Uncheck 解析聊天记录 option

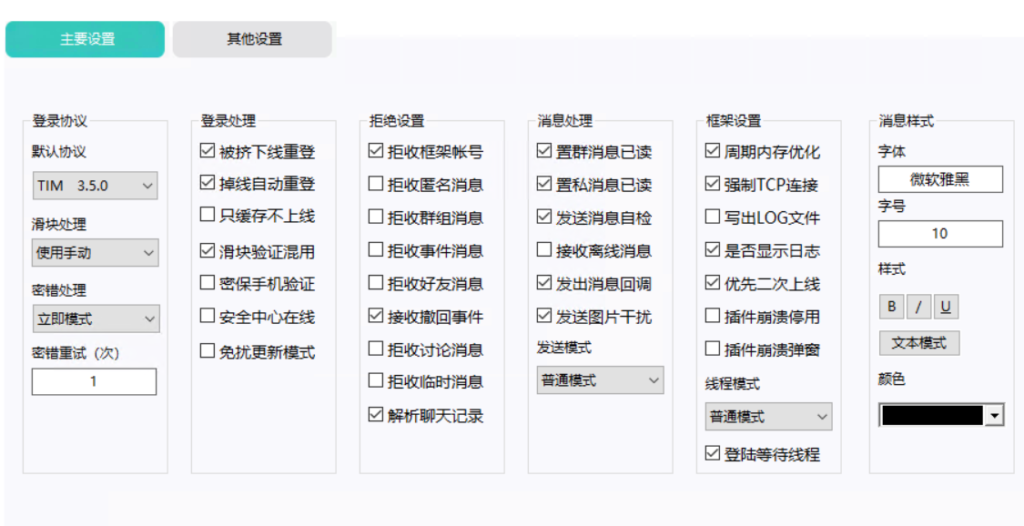376,415
